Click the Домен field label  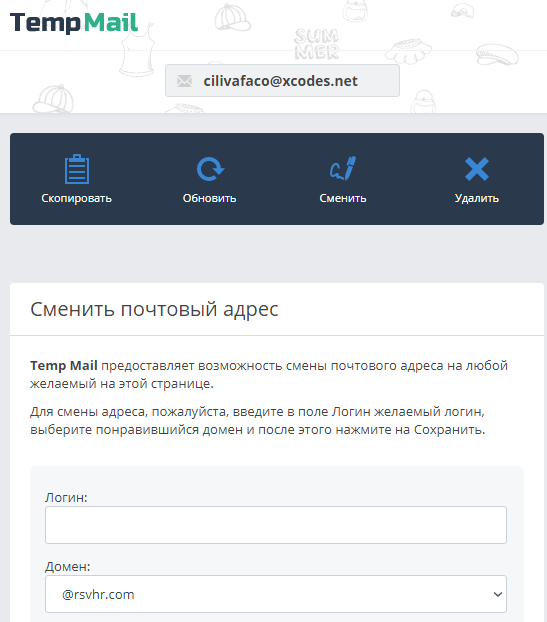click(x=67, y=566)
